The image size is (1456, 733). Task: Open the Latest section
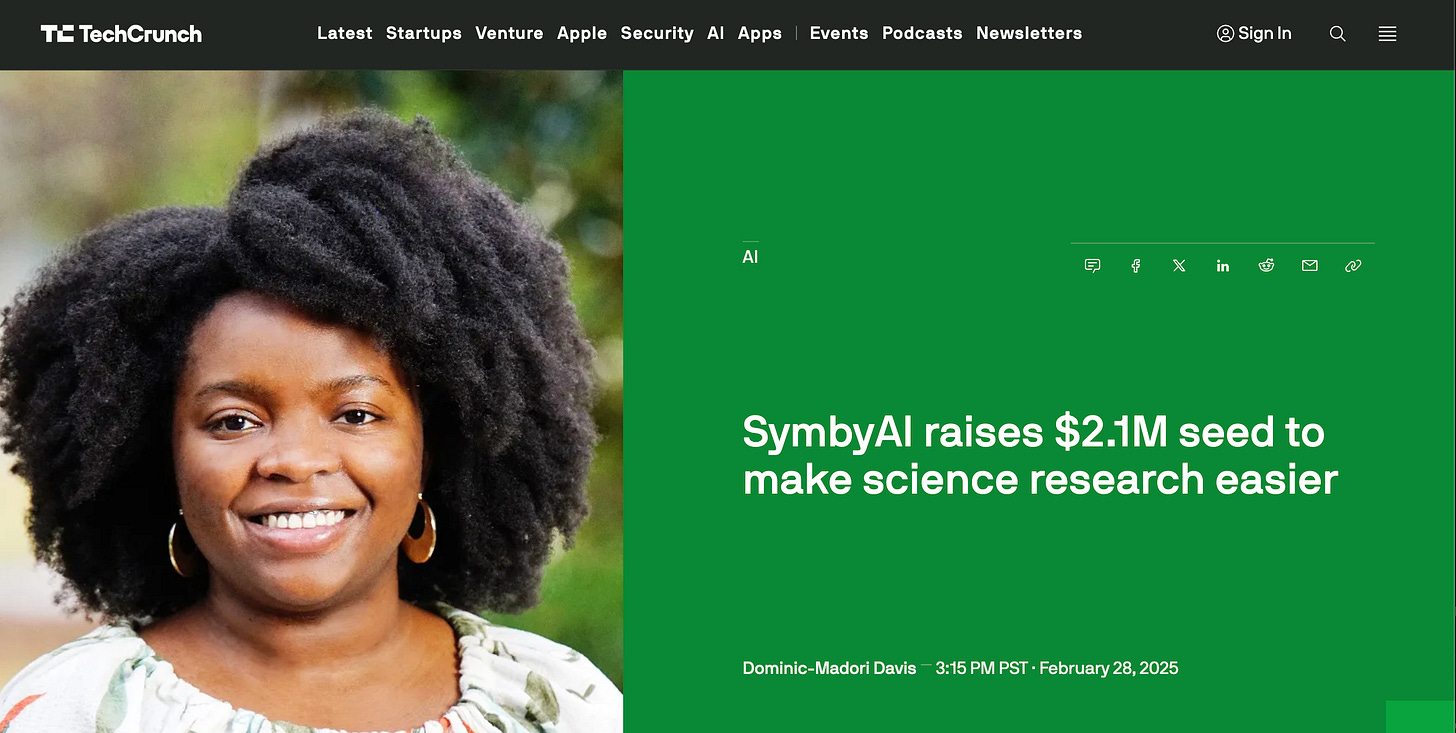(x=344, y=33)
